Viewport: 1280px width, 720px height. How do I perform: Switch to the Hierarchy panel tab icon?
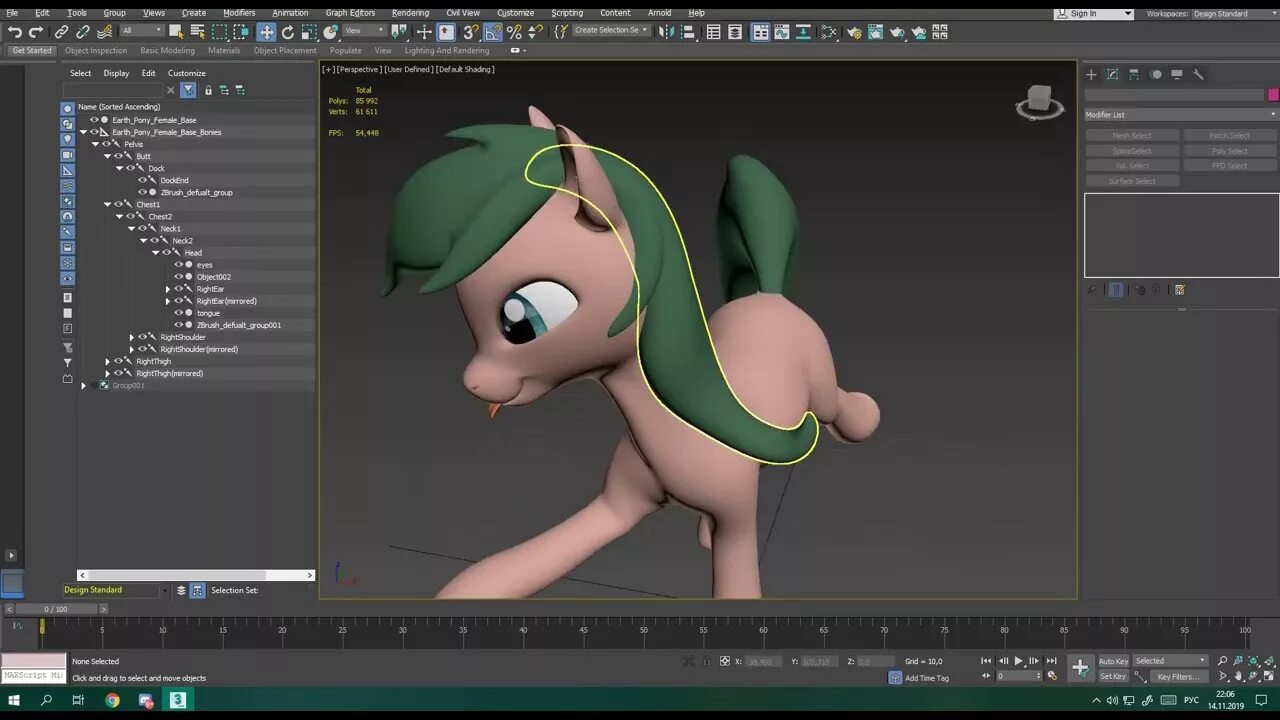coord(1134,74)
